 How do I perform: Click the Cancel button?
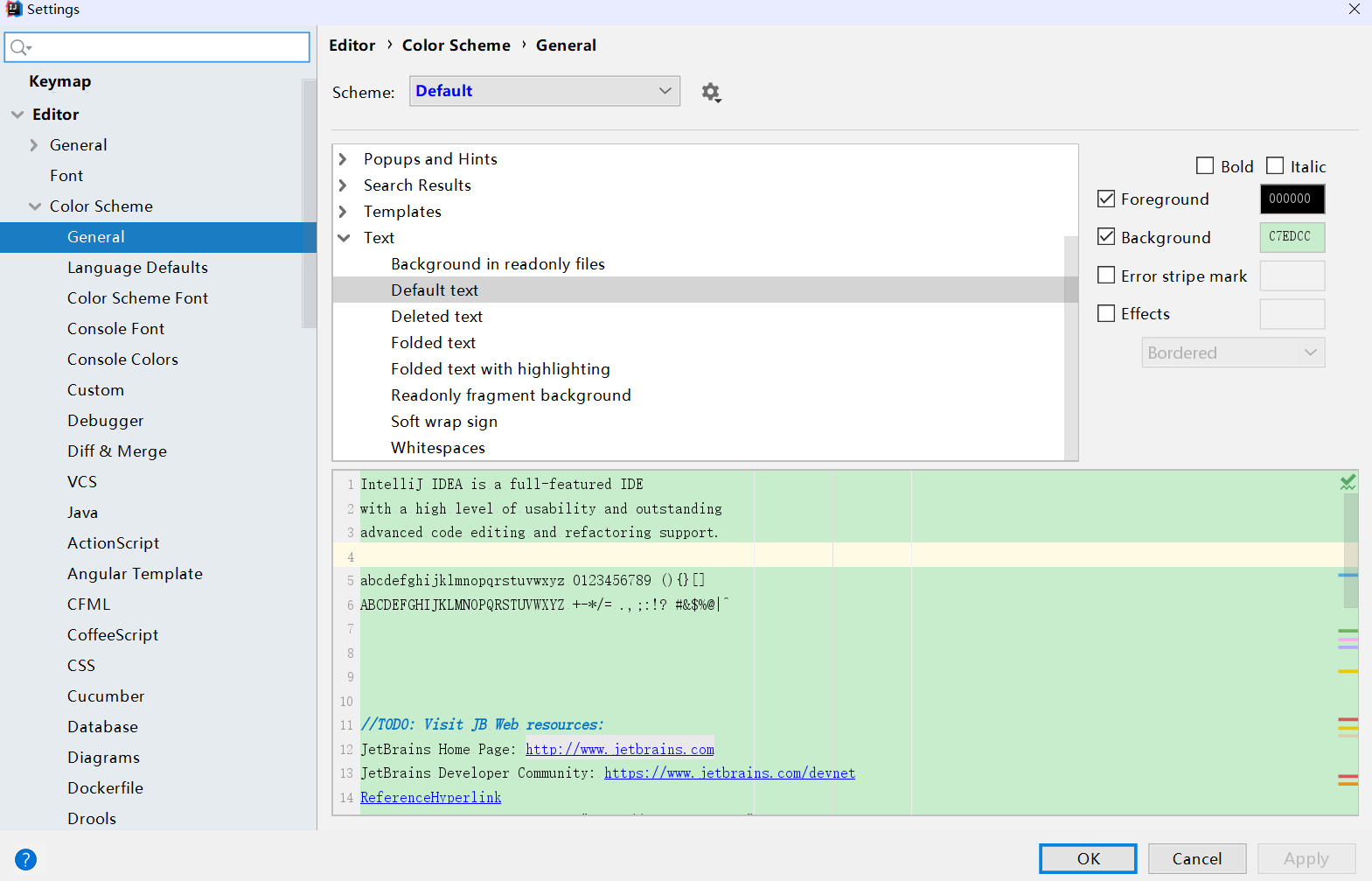[1197, 858]
